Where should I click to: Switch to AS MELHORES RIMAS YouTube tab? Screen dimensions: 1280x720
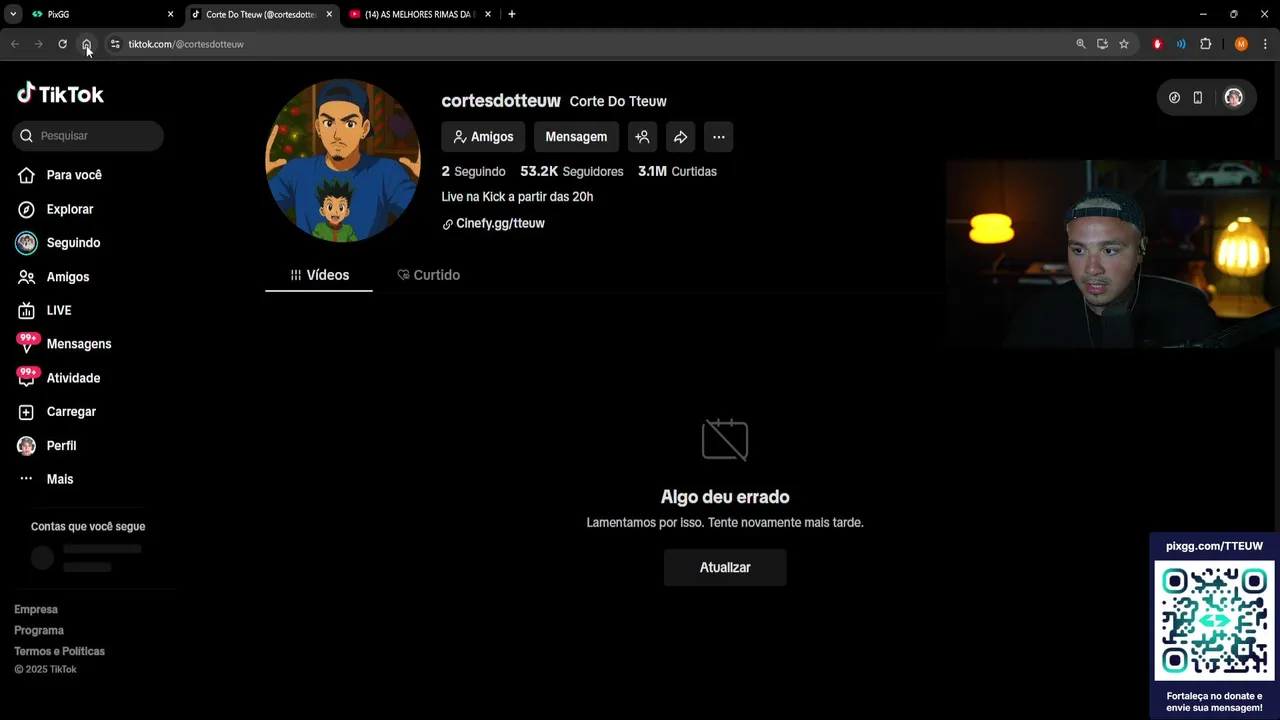pyautogui.click(x=418, y=15)
